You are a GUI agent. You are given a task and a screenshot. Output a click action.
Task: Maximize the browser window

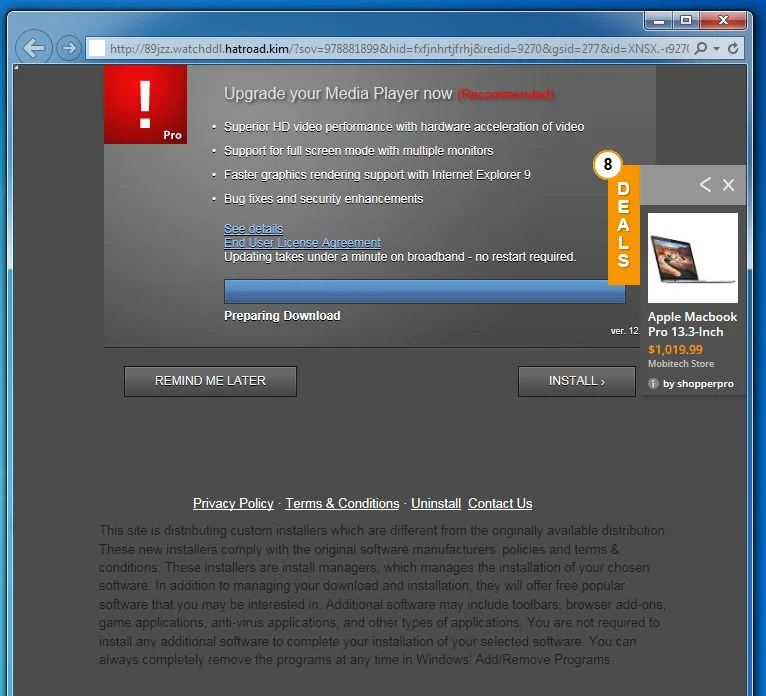click(686, 21)
